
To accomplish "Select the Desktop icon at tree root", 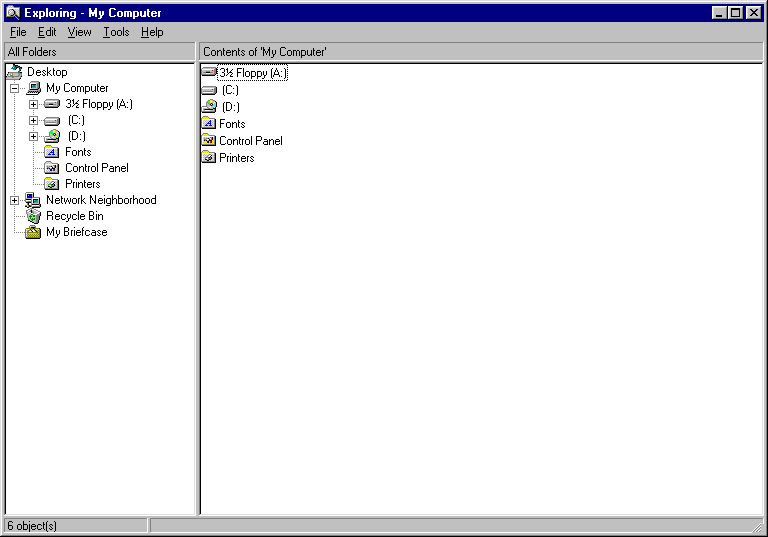I will [14, 72].
